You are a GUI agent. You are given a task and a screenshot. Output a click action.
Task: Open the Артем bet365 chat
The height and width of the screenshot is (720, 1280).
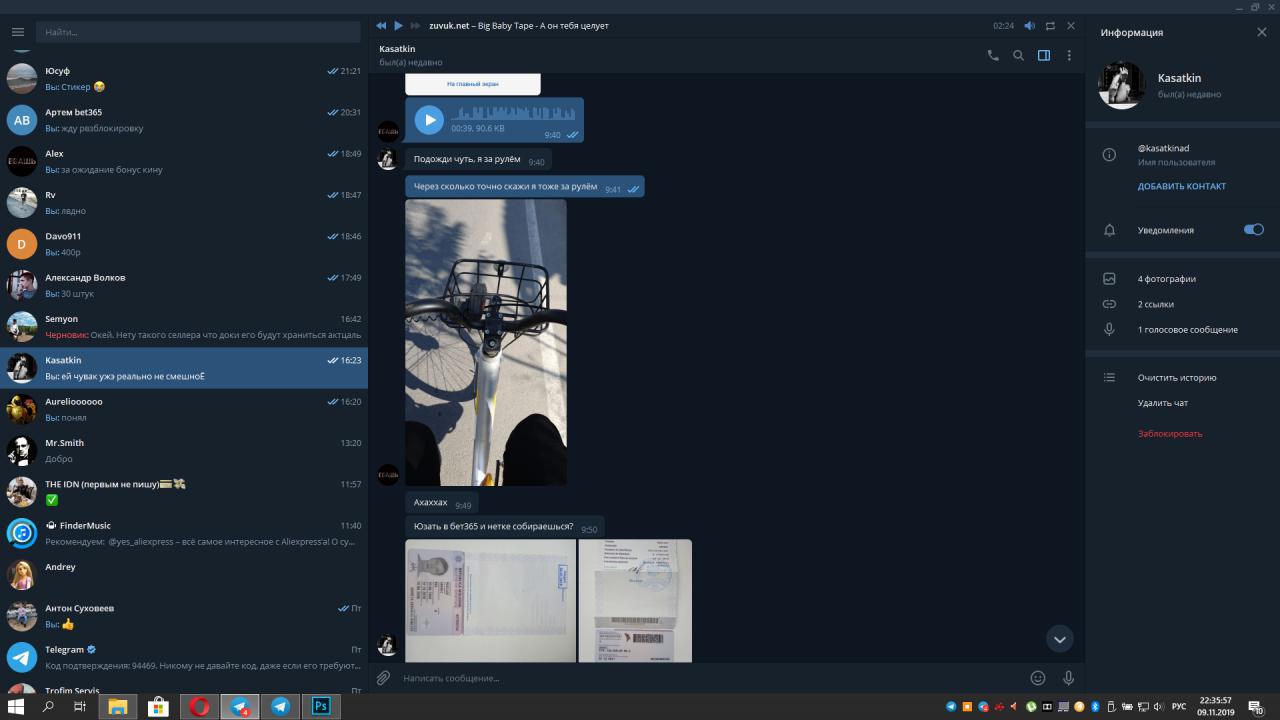point(184,120)
